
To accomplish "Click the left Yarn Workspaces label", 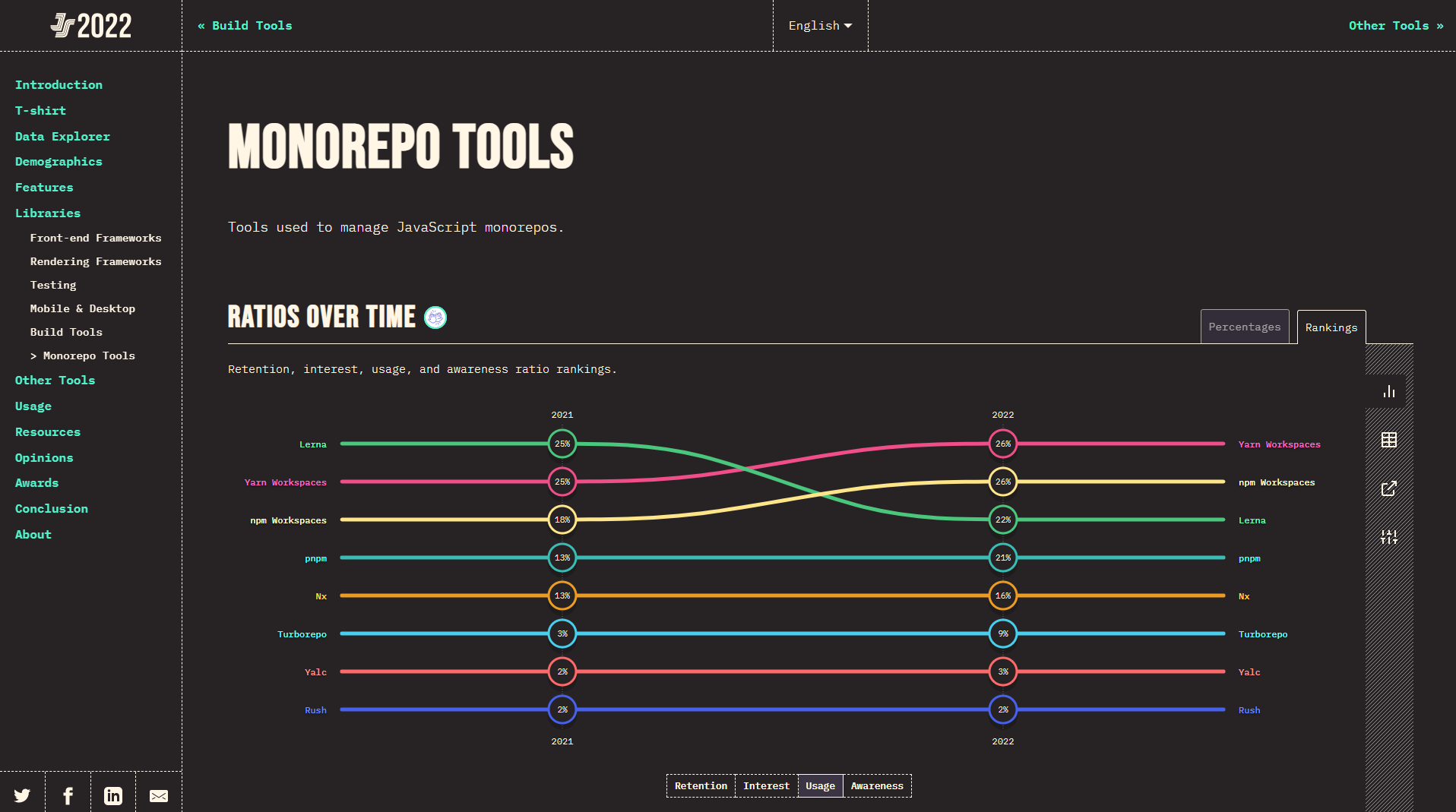I will click(x=285, y=482).
